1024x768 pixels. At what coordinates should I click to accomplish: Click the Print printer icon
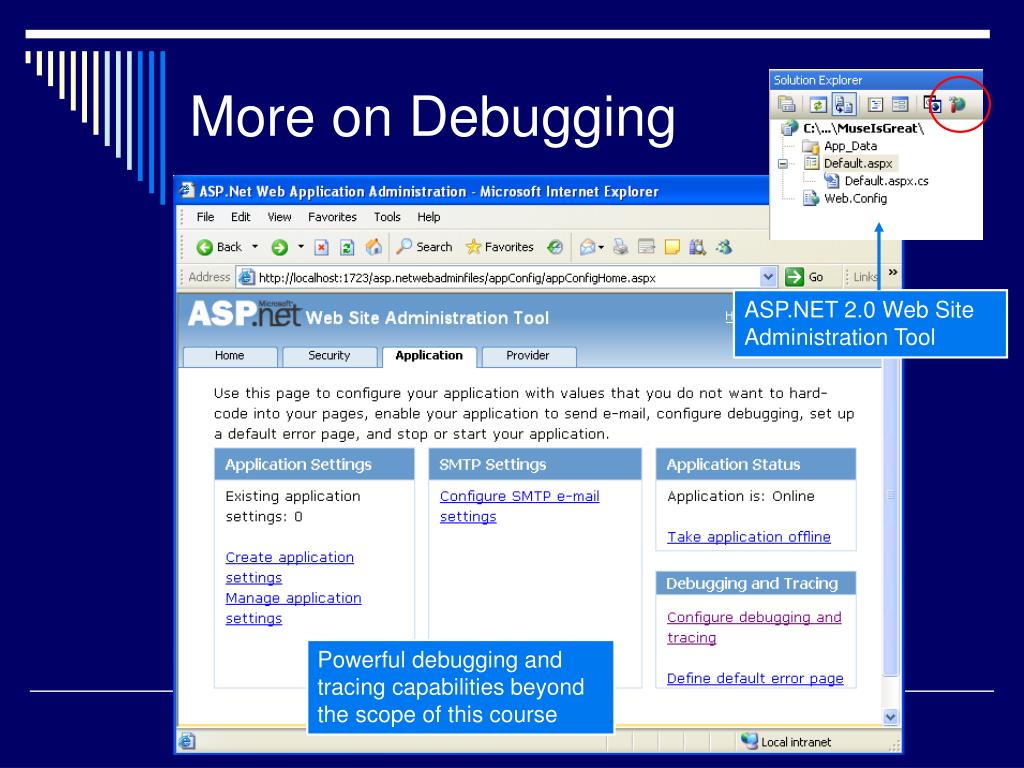pyautogui.click(x=620, y=247)
